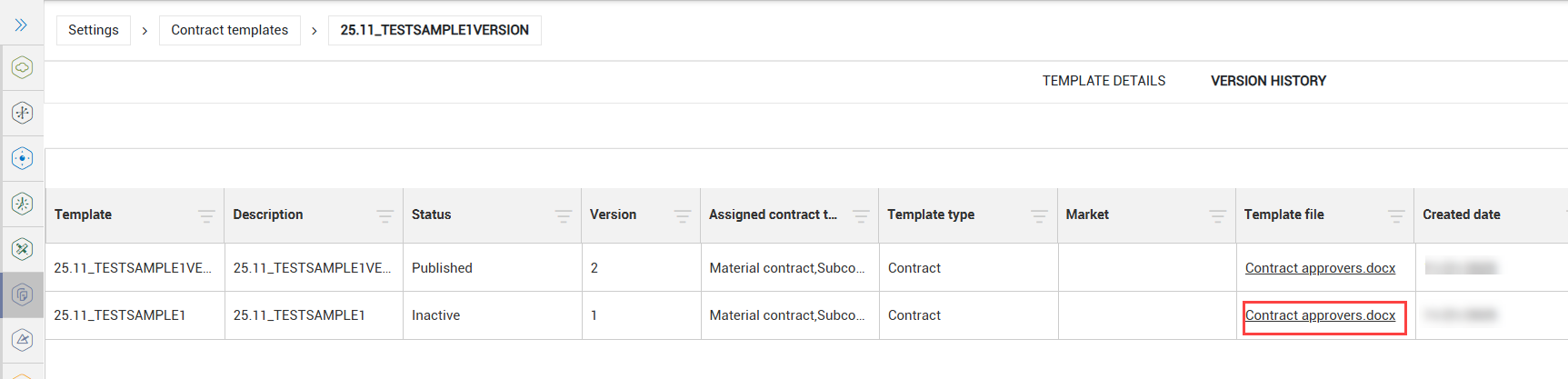This screenshot has height=379, width=1568.
Task: Open Contract approvers.docx for Inactive version 1
Action: tap(1320, 315)
